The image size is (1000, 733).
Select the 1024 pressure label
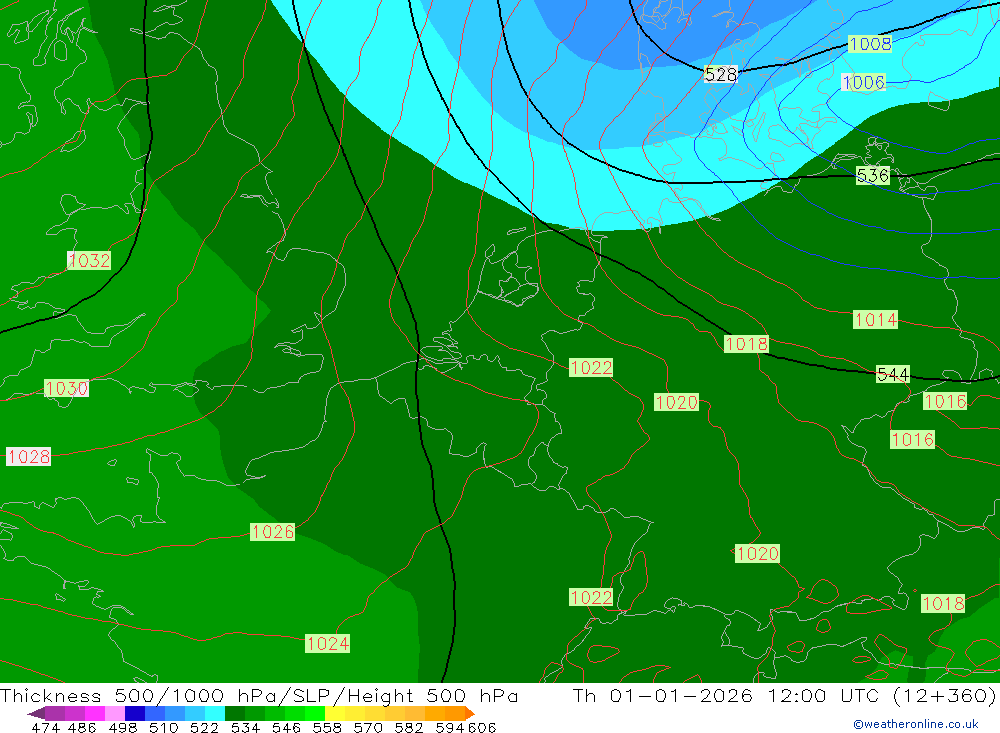tap(328, 643)
